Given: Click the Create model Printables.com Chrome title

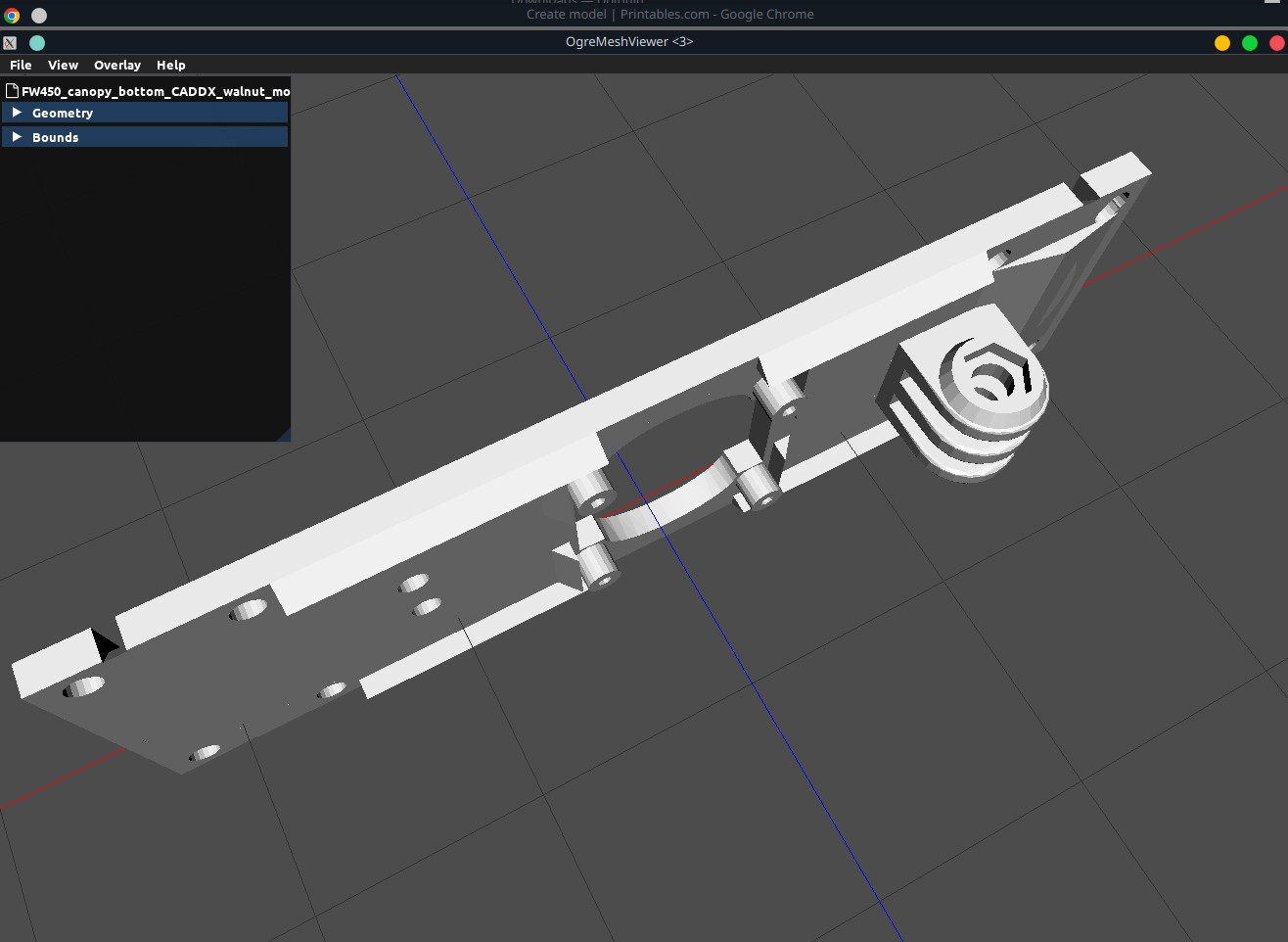Looking at the screenshot, I should coord(670,14).
